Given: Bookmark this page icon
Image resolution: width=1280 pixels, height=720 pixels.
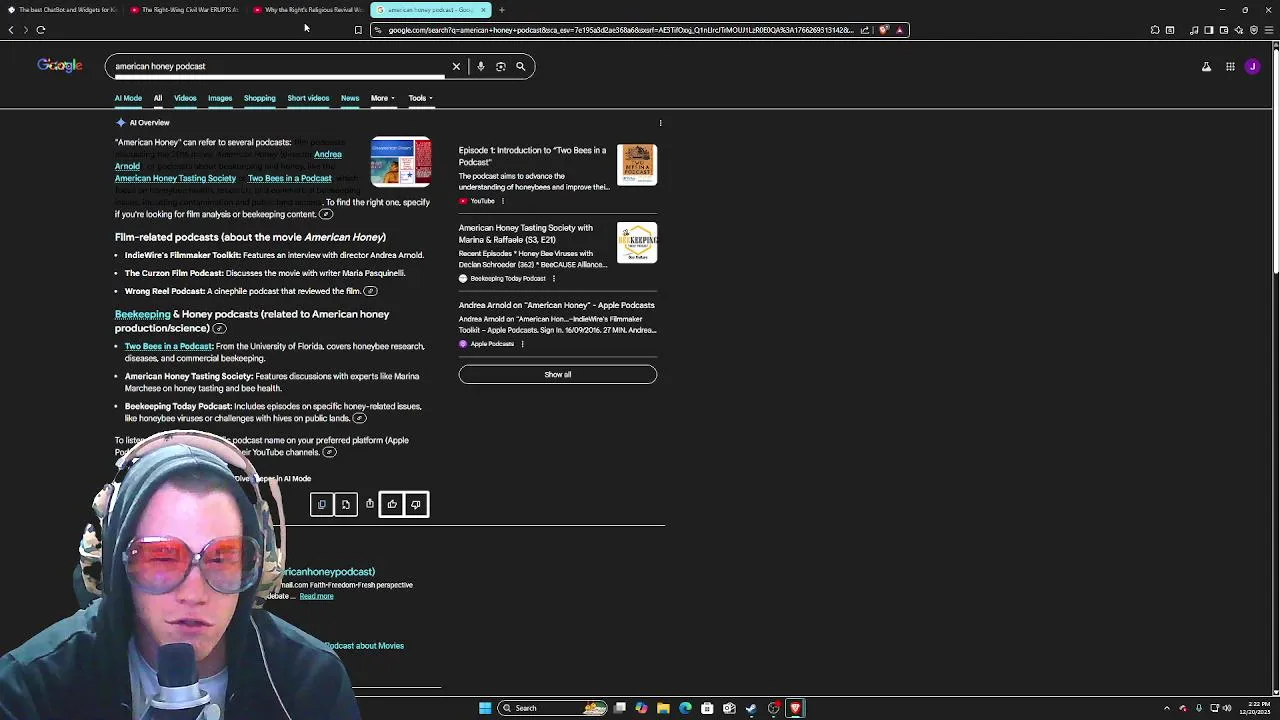Looking at the screenshot, I should [x=358, y=30].
